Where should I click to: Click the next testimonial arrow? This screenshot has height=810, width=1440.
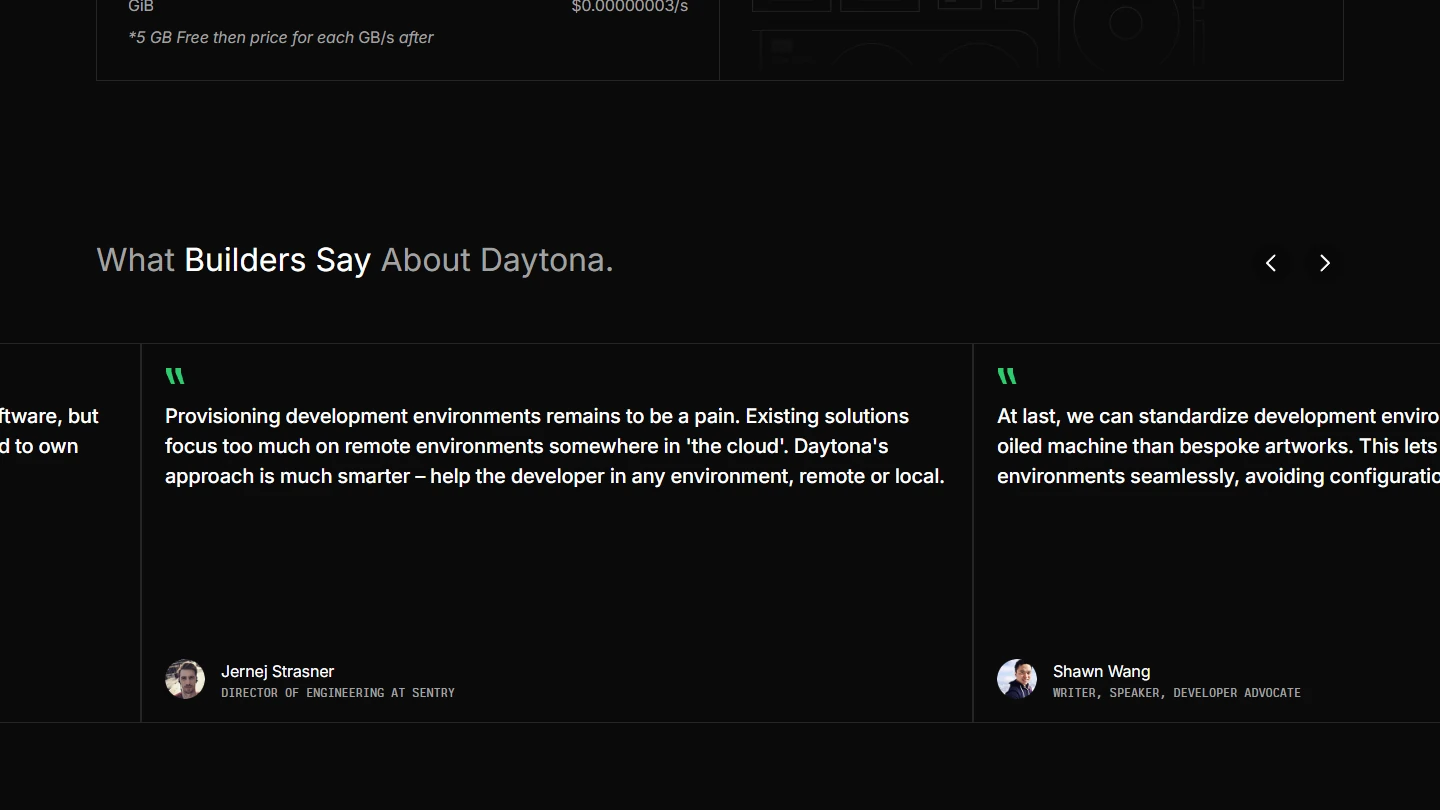(x=1325, y=263)
